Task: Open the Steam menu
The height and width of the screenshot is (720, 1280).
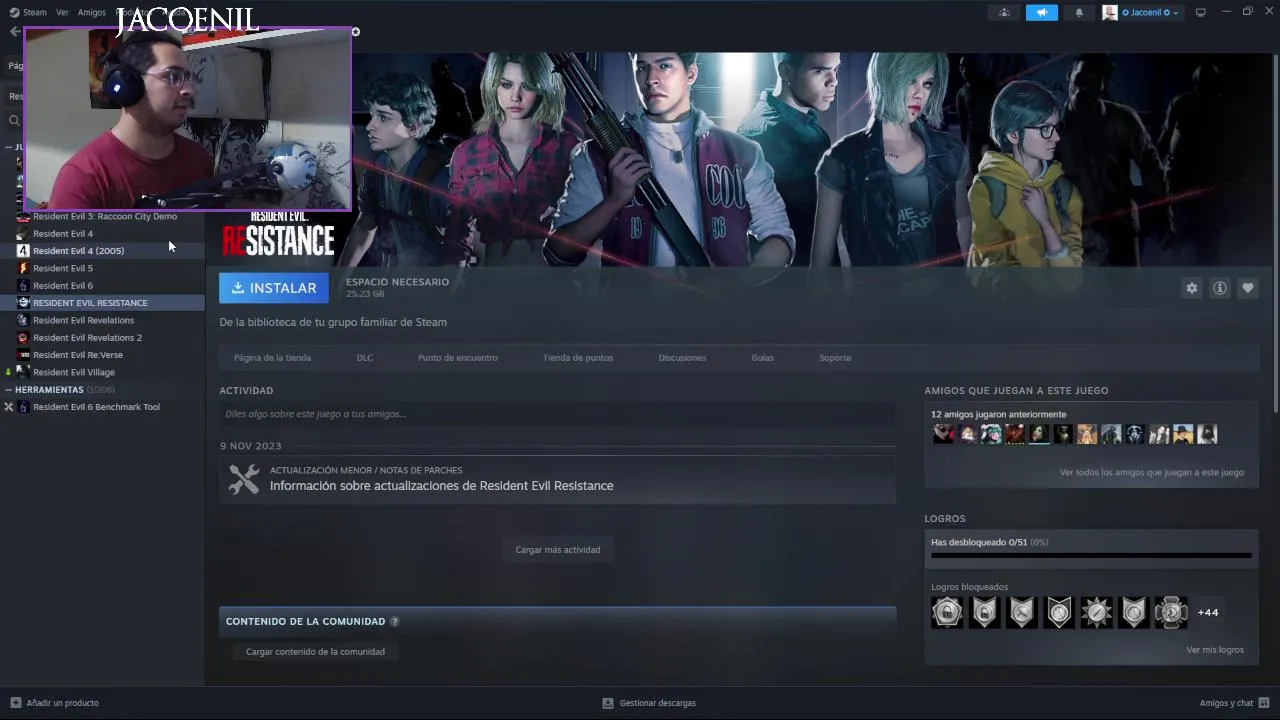Action: coord(35,12)
